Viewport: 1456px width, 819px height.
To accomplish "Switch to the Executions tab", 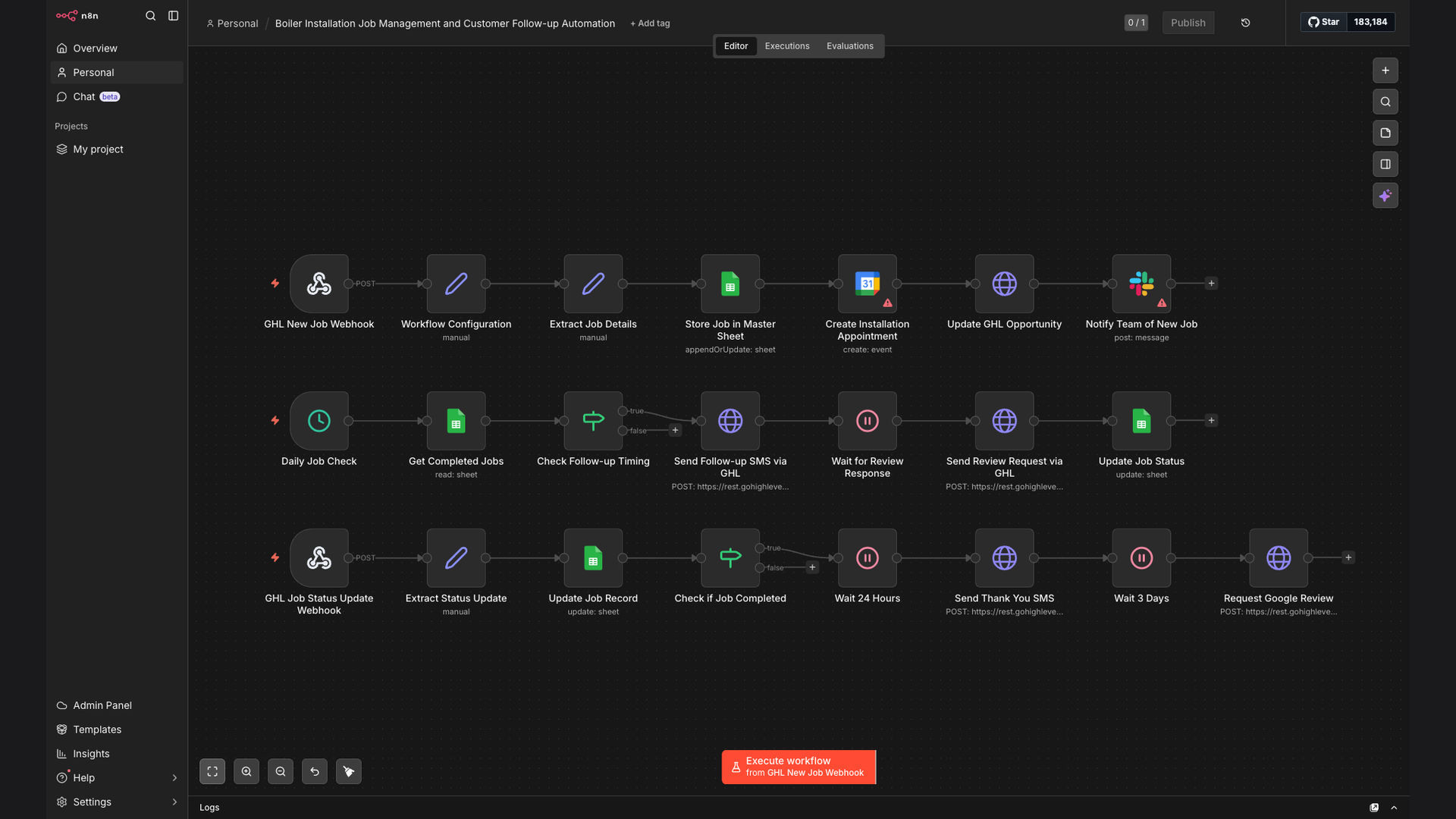I will 787,46.
